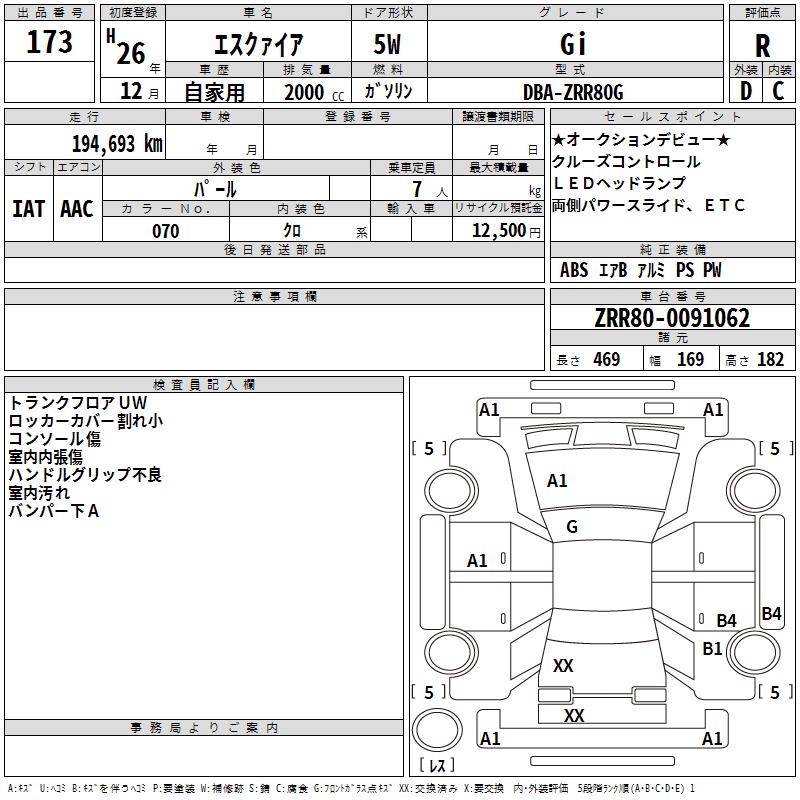Select the ハンドルグリップ不良 inspector note
The width and height of the screenshot is (800, 800).
[85, 475]
